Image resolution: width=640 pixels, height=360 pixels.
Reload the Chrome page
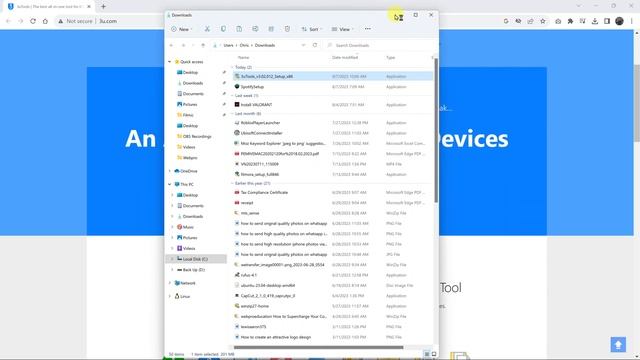click(33, 21)
